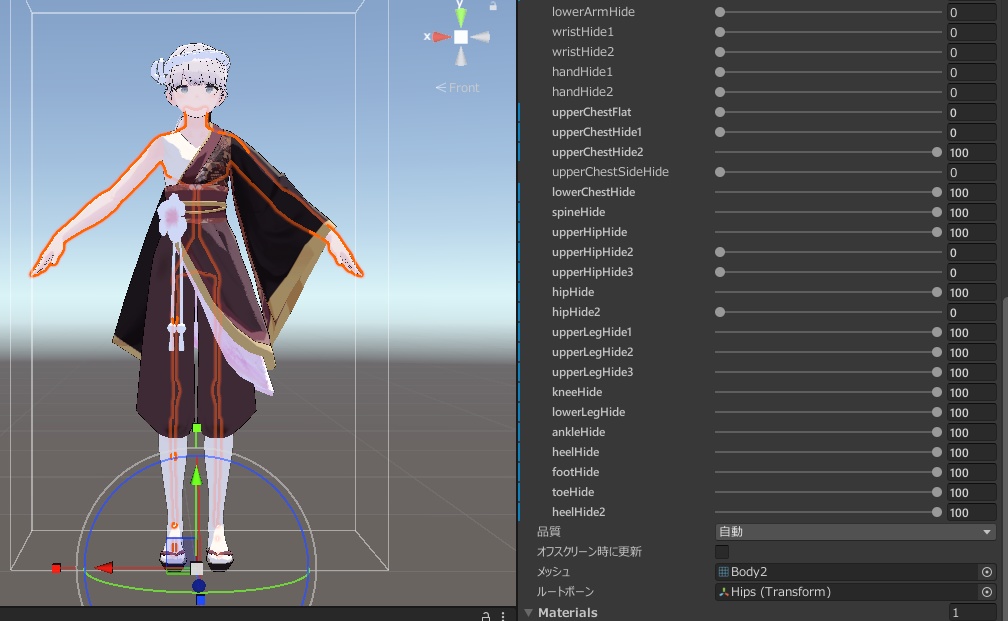The height and width of the screenshot is (621, 1008).
Task: Open object picker beside Body2 mesh field
Action: (x=987, y=572)
